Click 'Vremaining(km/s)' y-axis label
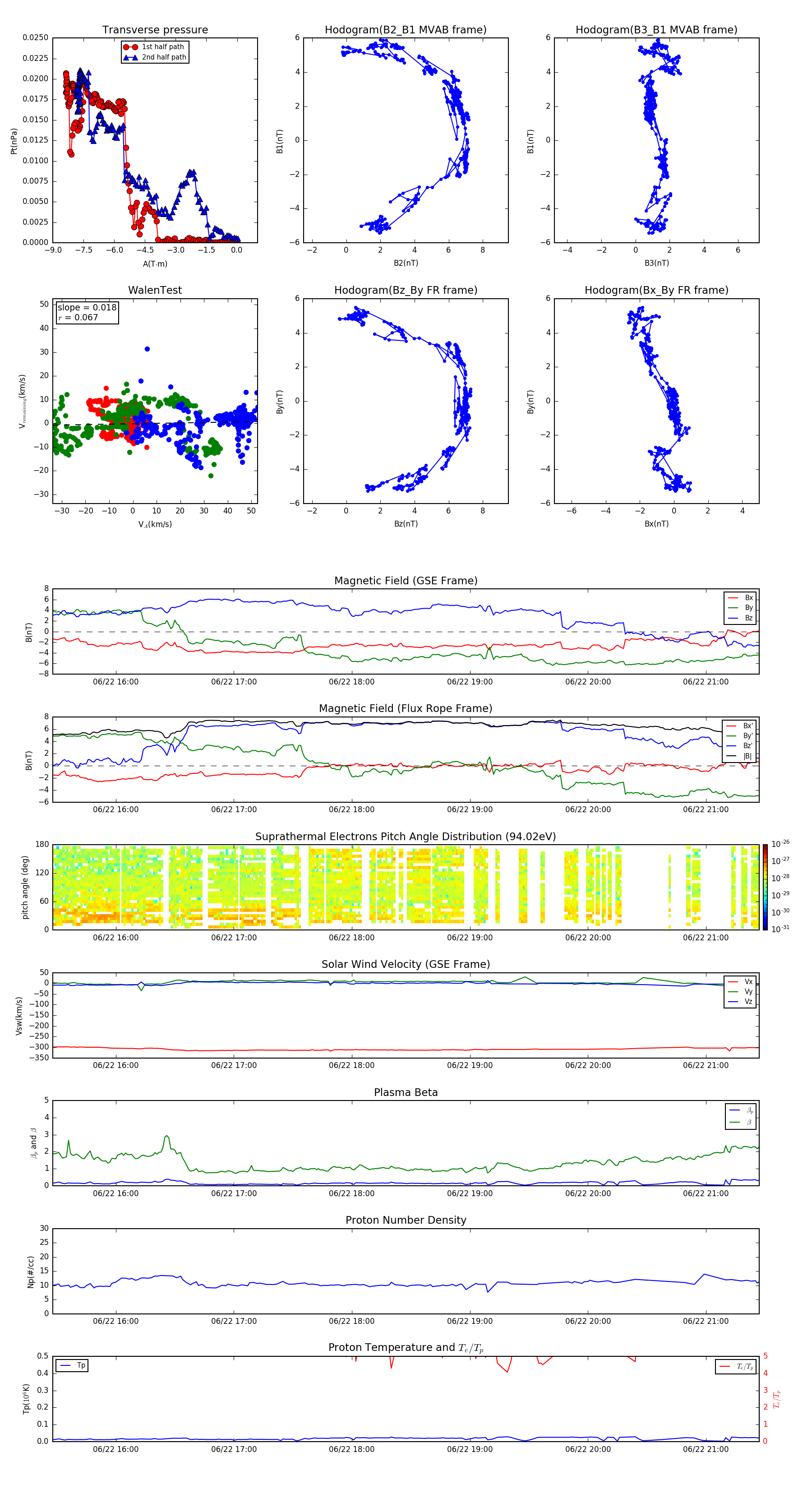Screen dimensions: 812x1489 click(23, 402)
